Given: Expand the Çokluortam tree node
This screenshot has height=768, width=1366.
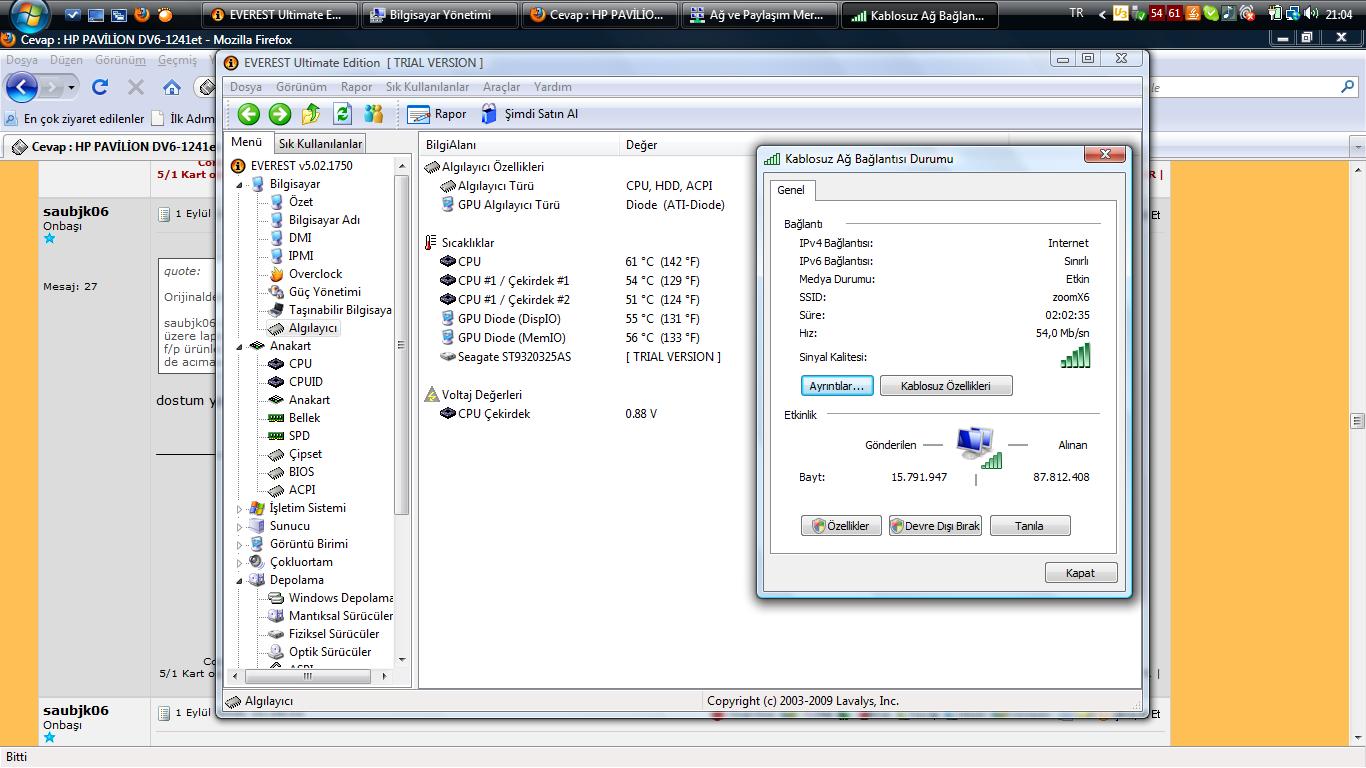Looking at the screenshot, I should pyautogui.click(x=239, y=563).
